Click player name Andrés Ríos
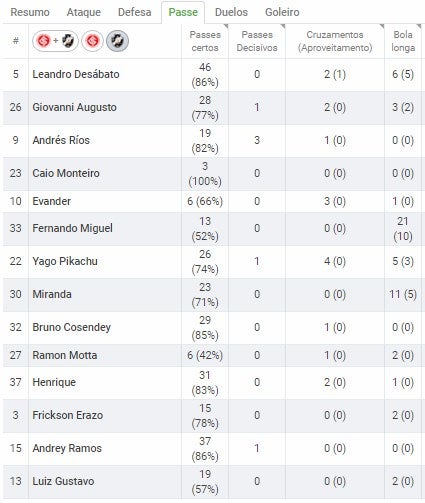This screenshot has width=425, height=503. (x=61, y=140)
